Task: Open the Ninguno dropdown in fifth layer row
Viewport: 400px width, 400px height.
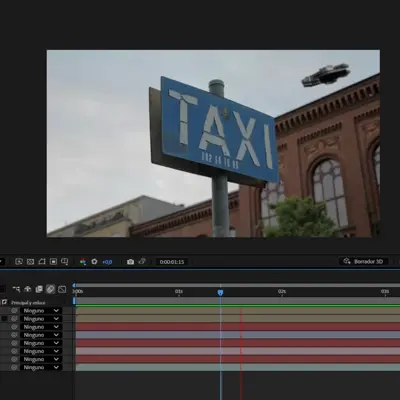Action: (41, 343)
